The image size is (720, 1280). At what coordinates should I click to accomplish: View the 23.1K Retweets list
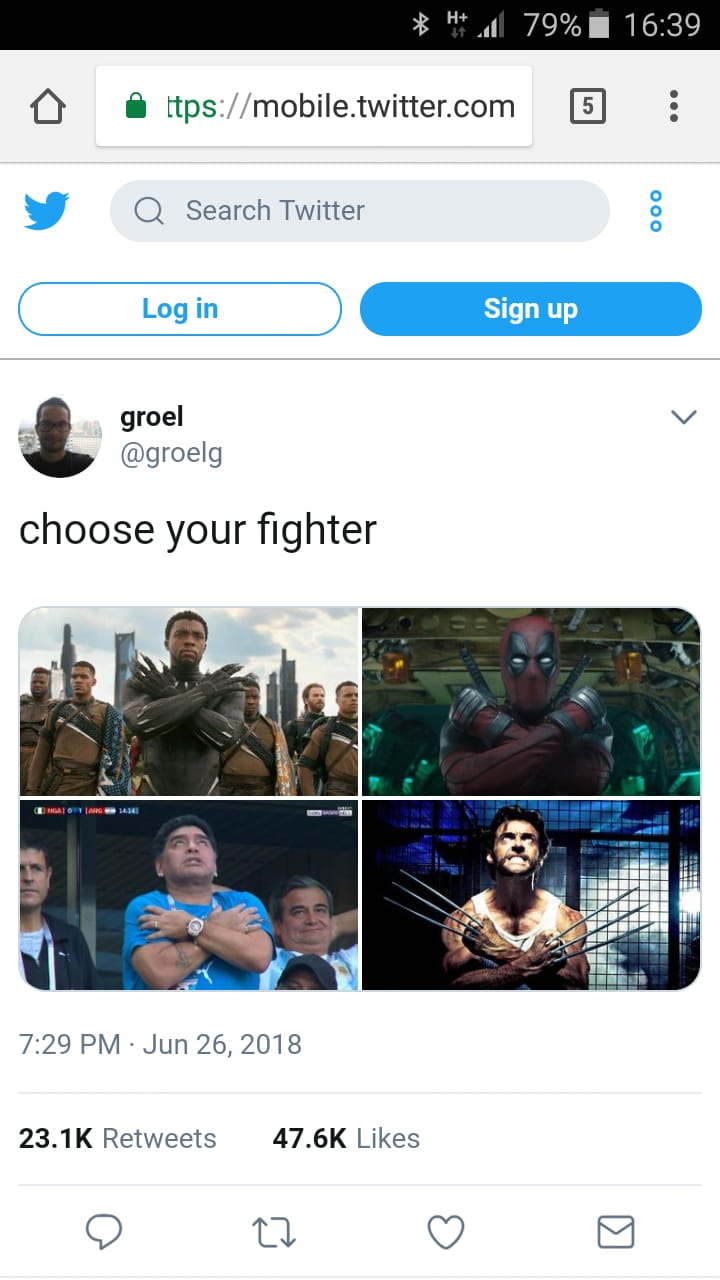pyautogui.click(x=118, y=1138)
